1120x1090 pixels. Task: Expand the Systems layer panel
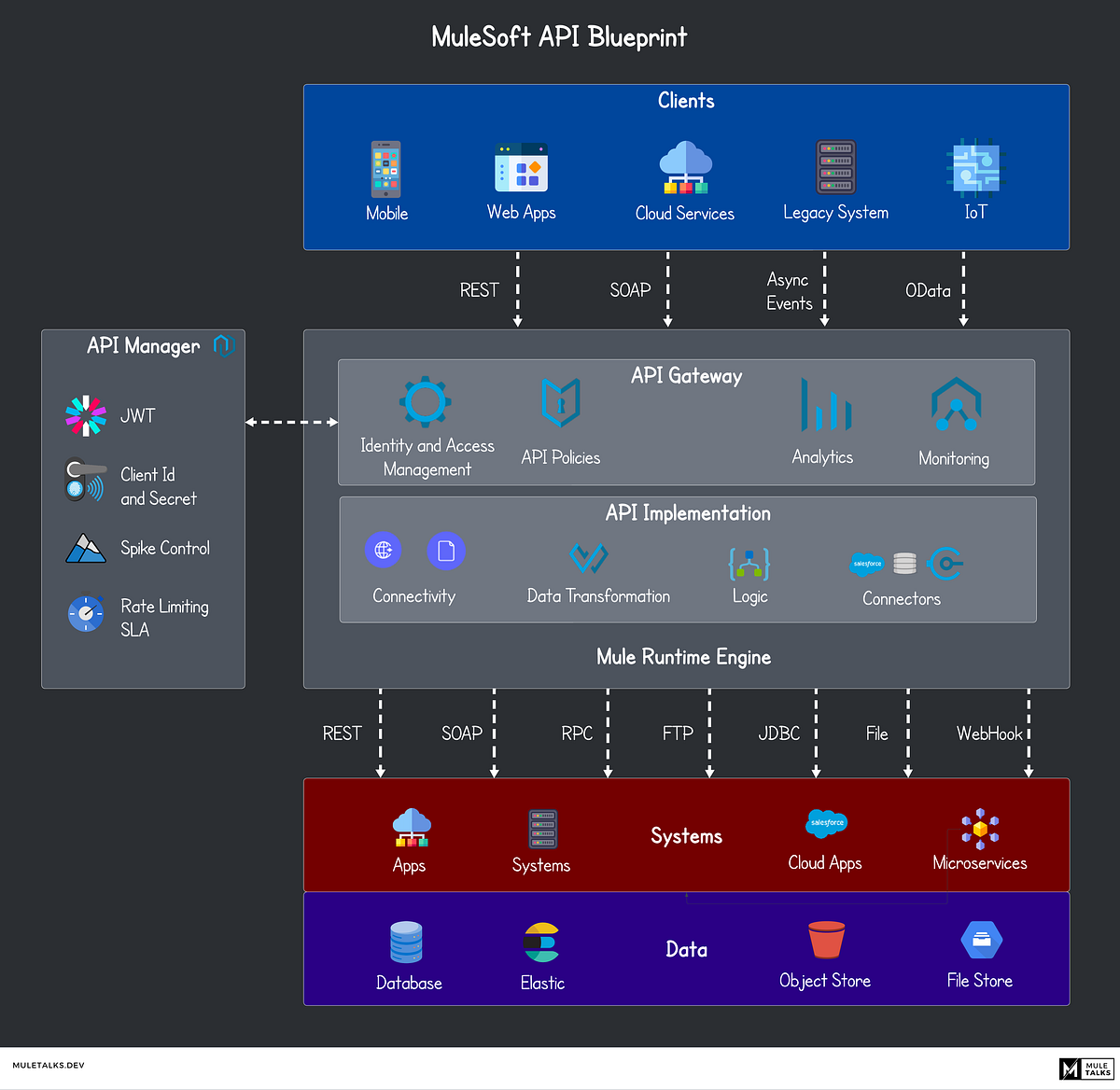(x=686, y=836)
